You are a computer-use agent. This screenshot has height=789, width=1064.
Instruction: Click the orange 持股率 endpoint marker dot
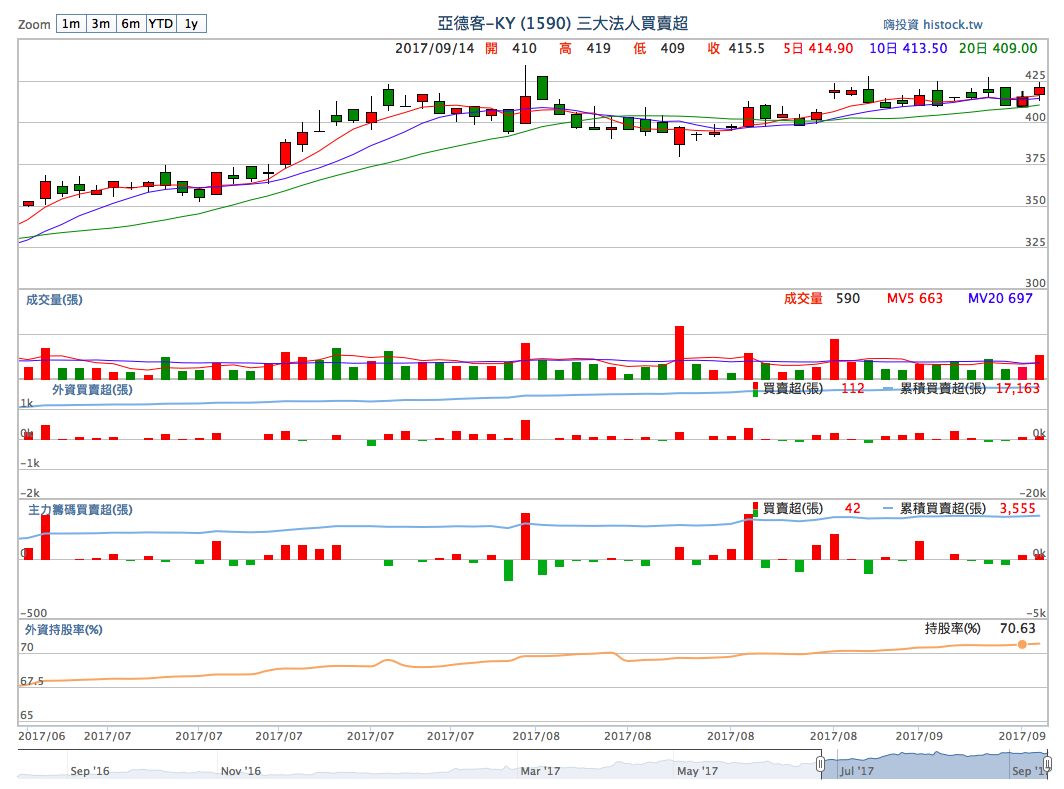pyautogui.click(x=1022, y=644)
